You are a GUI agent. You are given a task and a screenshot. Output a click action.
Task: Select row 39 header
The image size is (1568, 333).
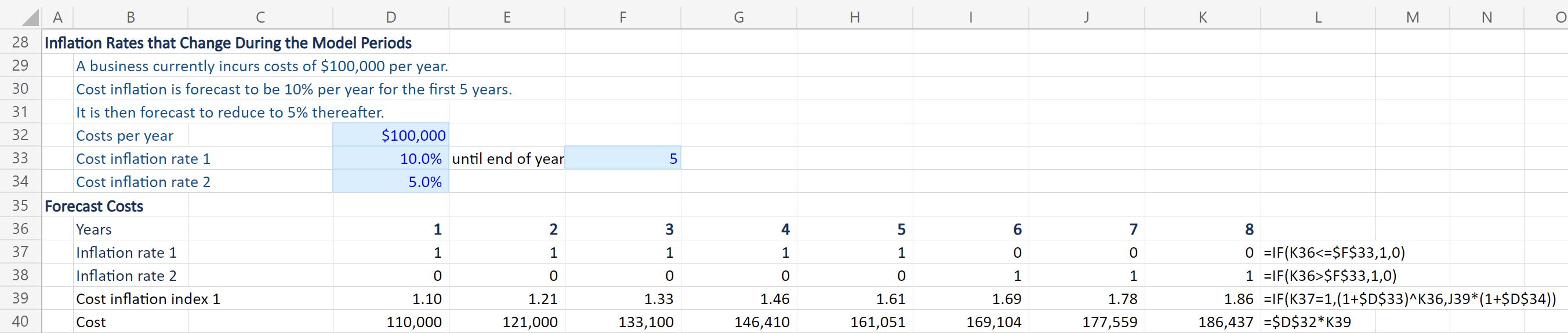(20, 298)
